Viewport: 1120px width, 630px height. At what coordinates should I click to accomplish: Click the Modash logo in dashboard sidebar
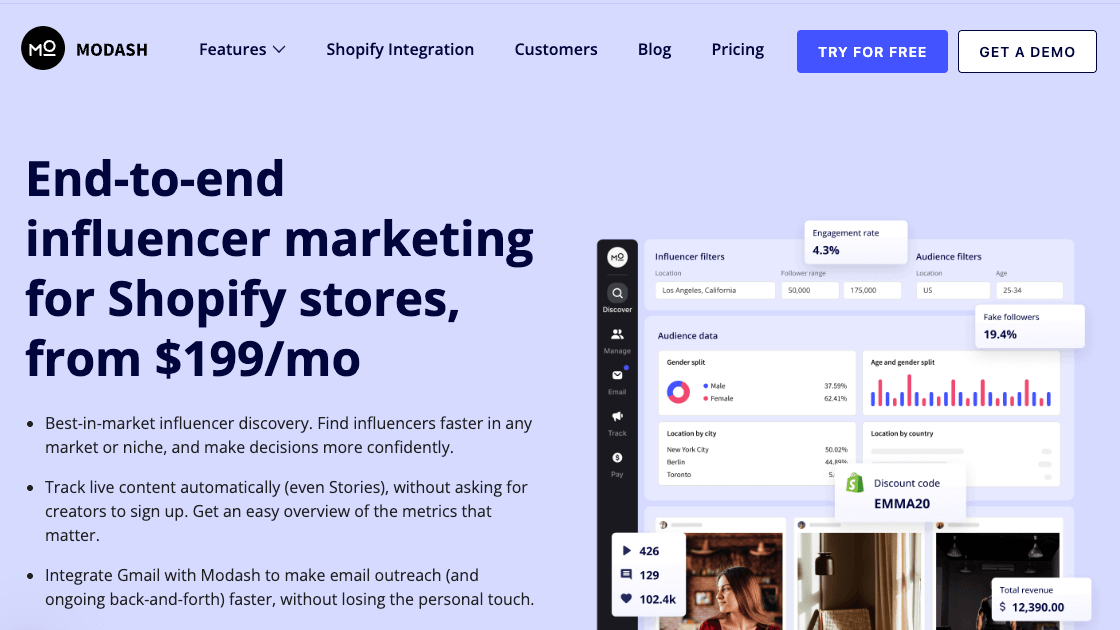(x=617, y=256)
